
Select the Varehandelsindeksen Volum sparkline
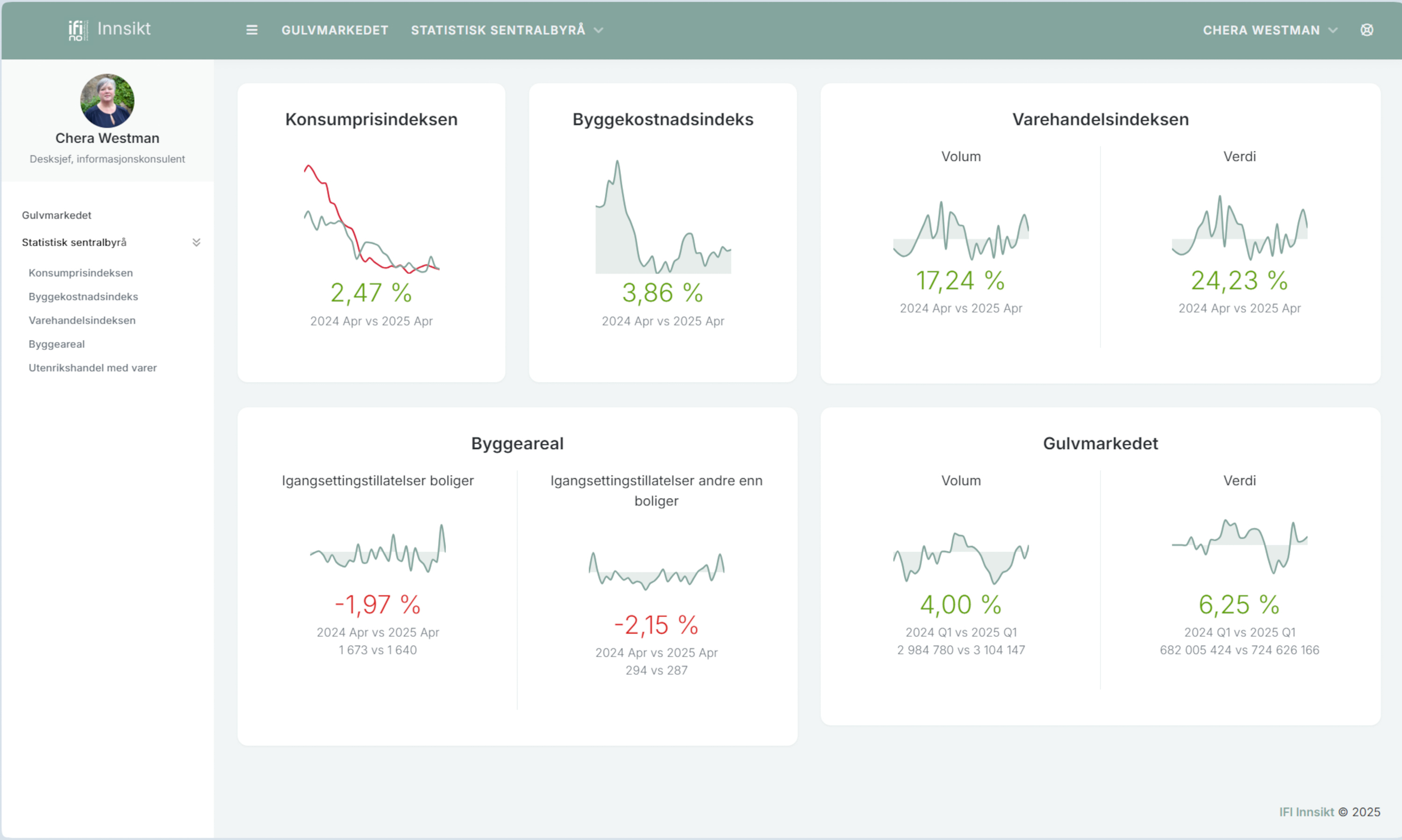click(961, 230)
